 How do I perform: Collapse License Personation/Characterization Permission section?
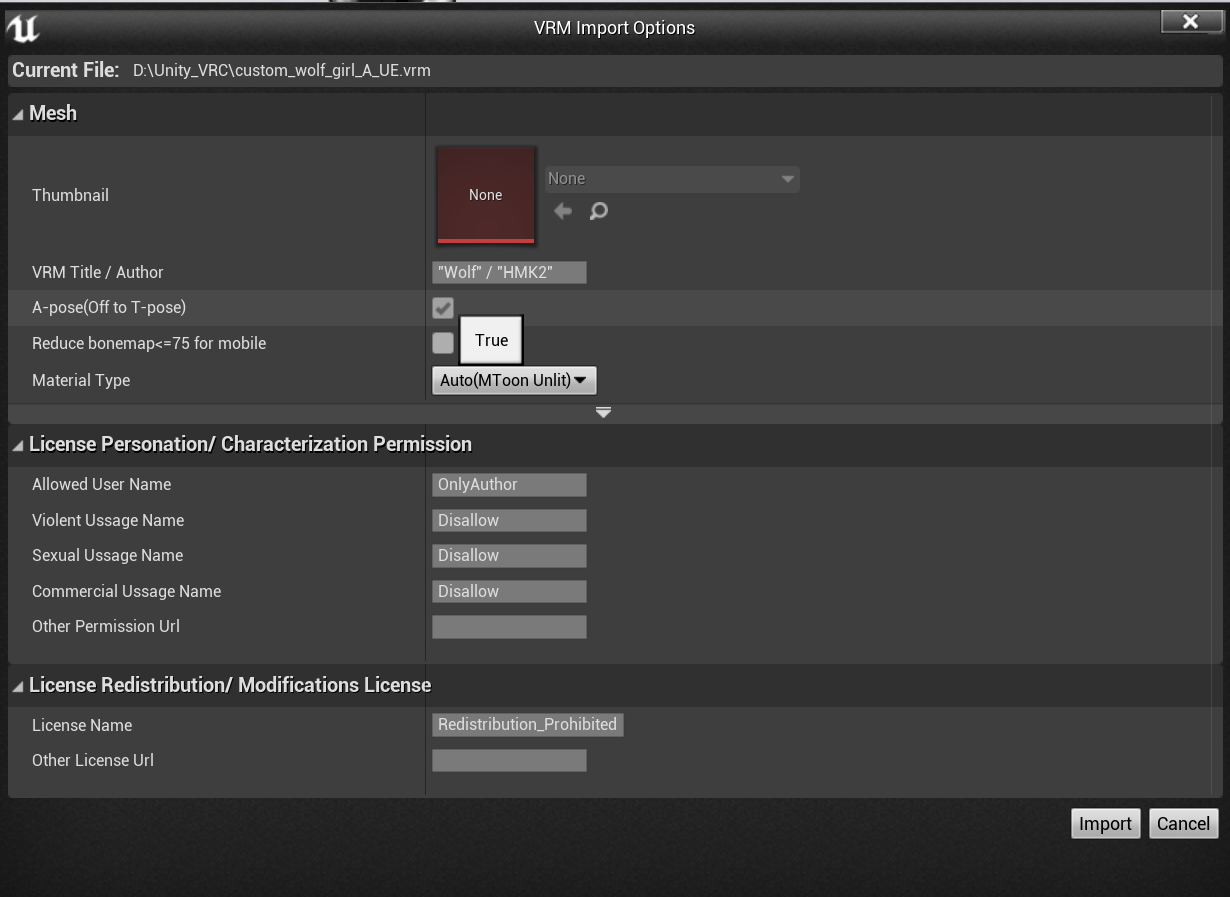click(x=18, y=445)
